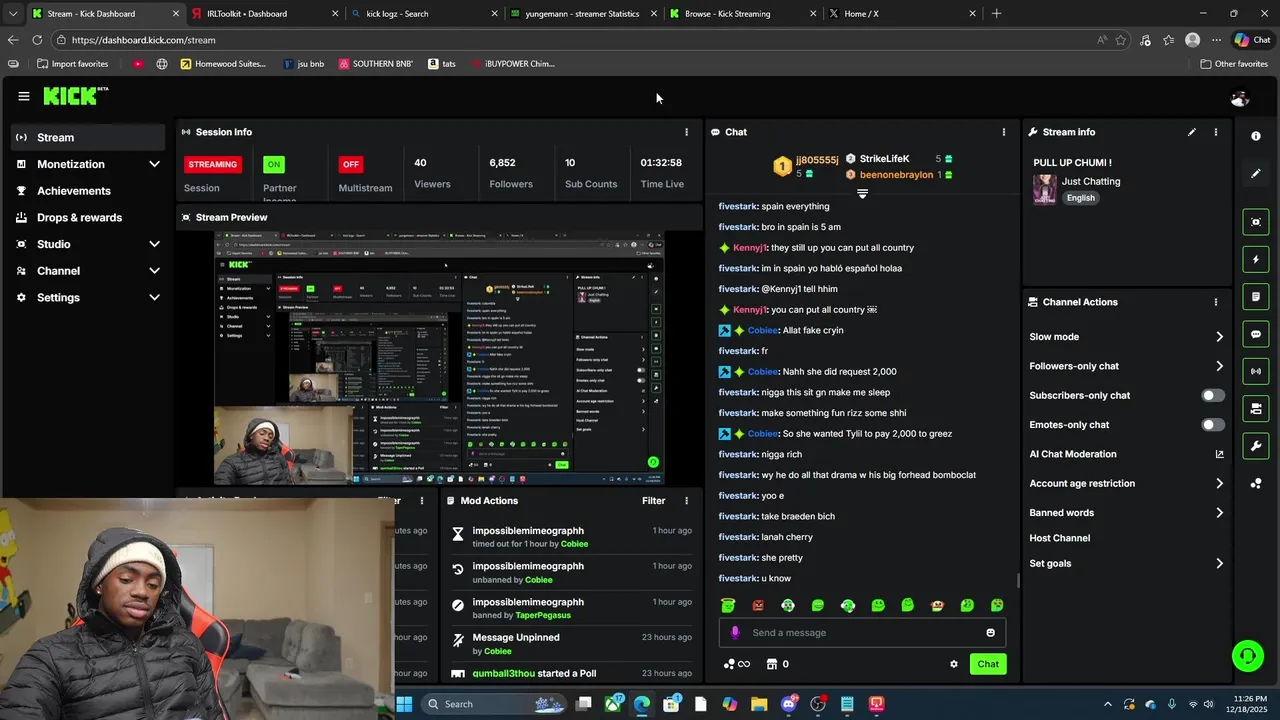
Task: Click the Copilot Chat button in browser toolbar
Action: coord(1252,40)
